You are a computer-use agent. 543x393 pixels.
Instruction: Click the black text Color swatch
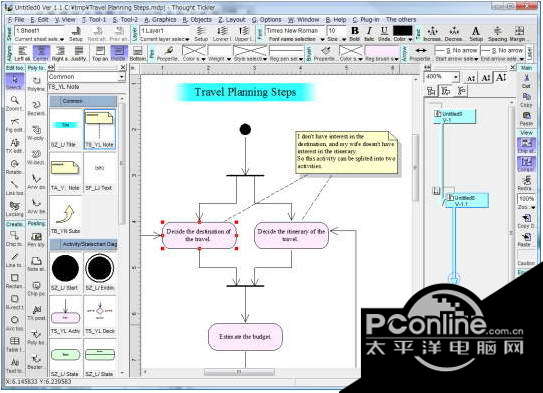coord(402,31)
